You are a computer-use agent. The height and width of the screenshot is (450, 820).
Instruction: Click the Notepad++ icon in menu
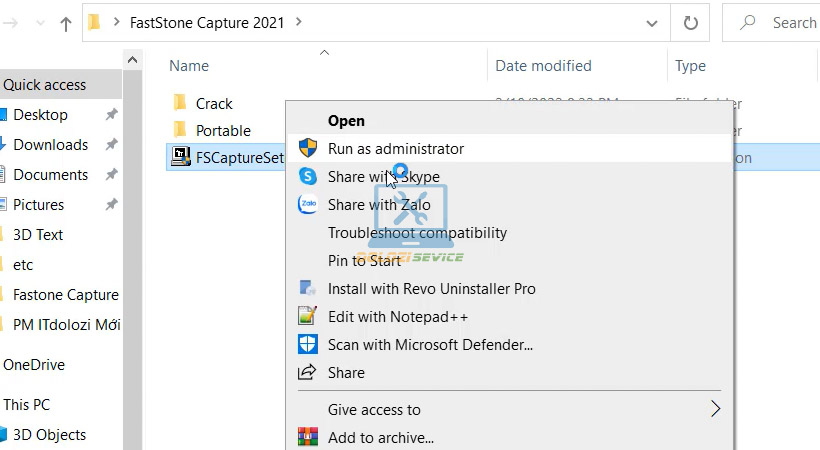pyautogui.click(x=308, y=317)
